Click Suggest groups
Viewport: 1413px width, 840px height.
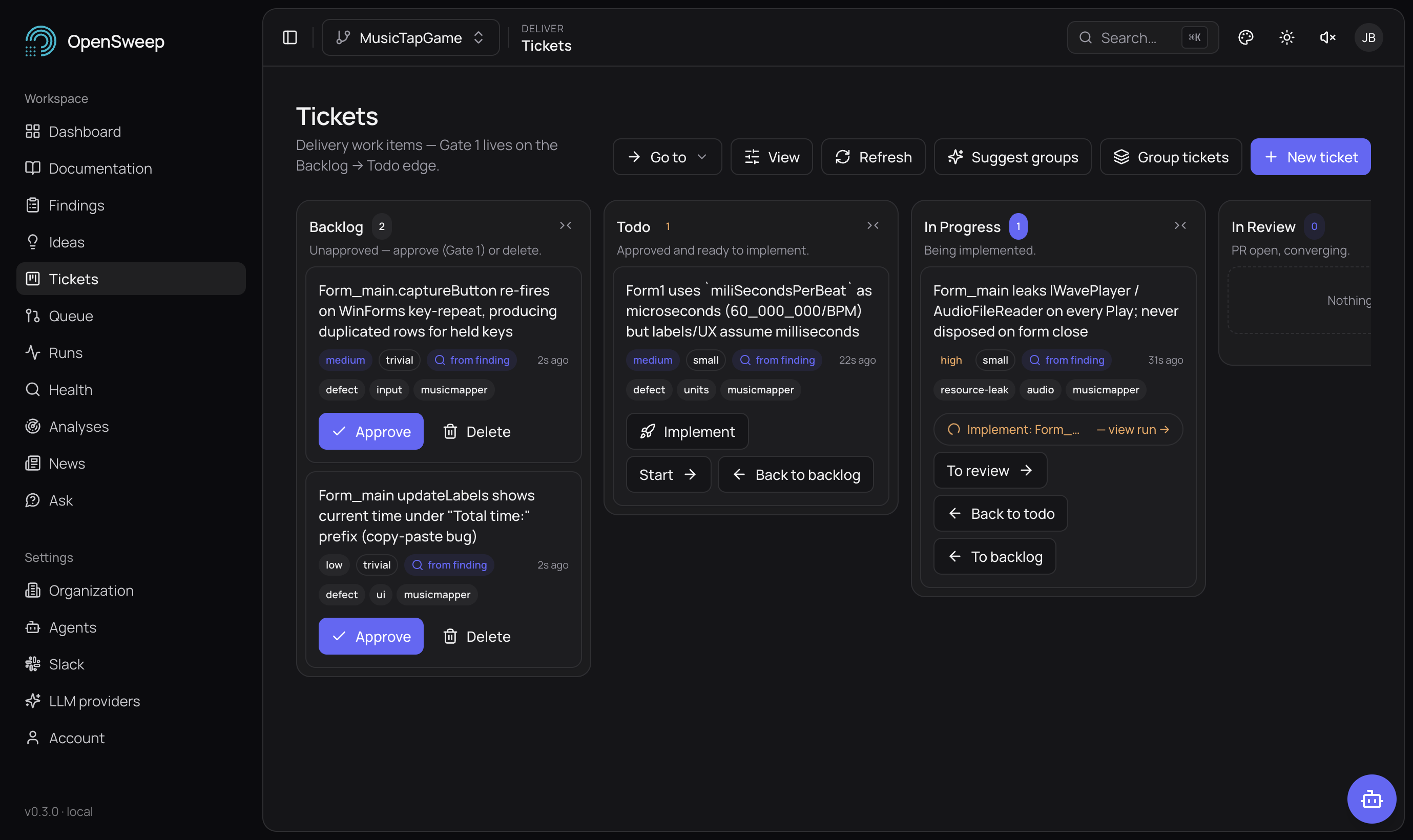tap(1012, 157)
